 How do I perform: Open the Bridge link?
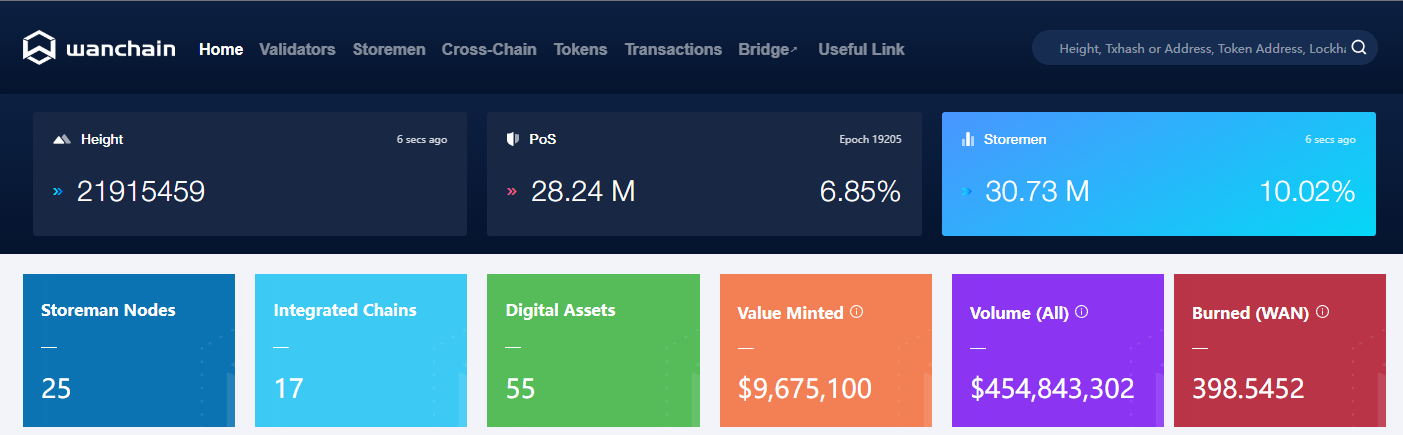click(768, 49)
